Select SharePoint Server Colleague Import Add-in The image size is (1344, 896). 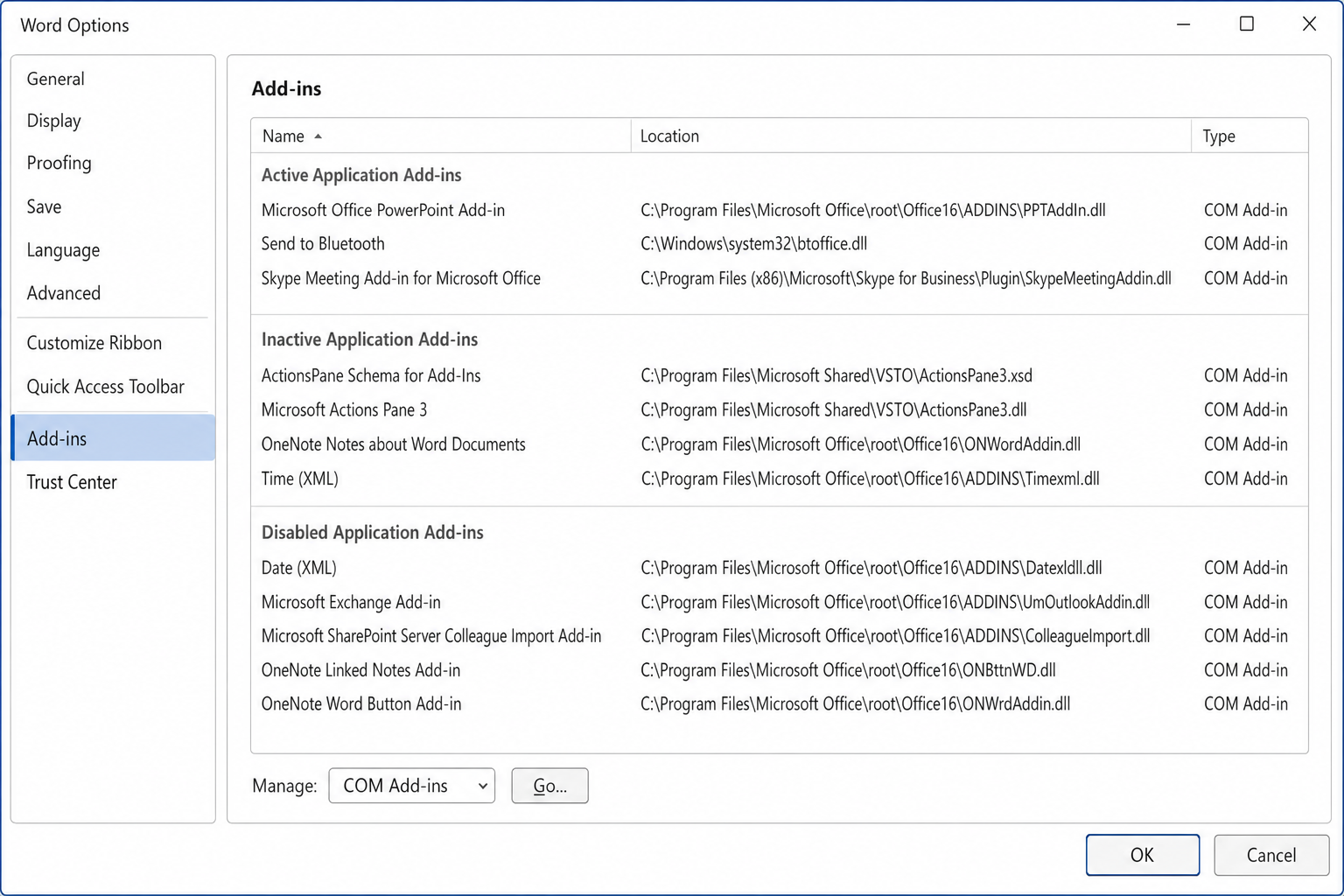tap(779, 636)
